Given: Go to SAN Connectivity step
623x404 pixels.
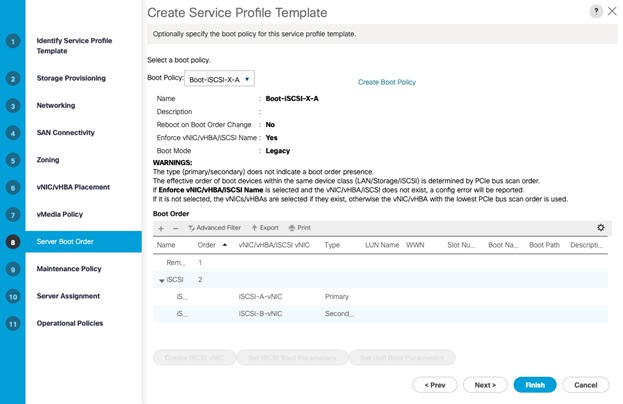Looking at the screenshot, I should point(66,133).
